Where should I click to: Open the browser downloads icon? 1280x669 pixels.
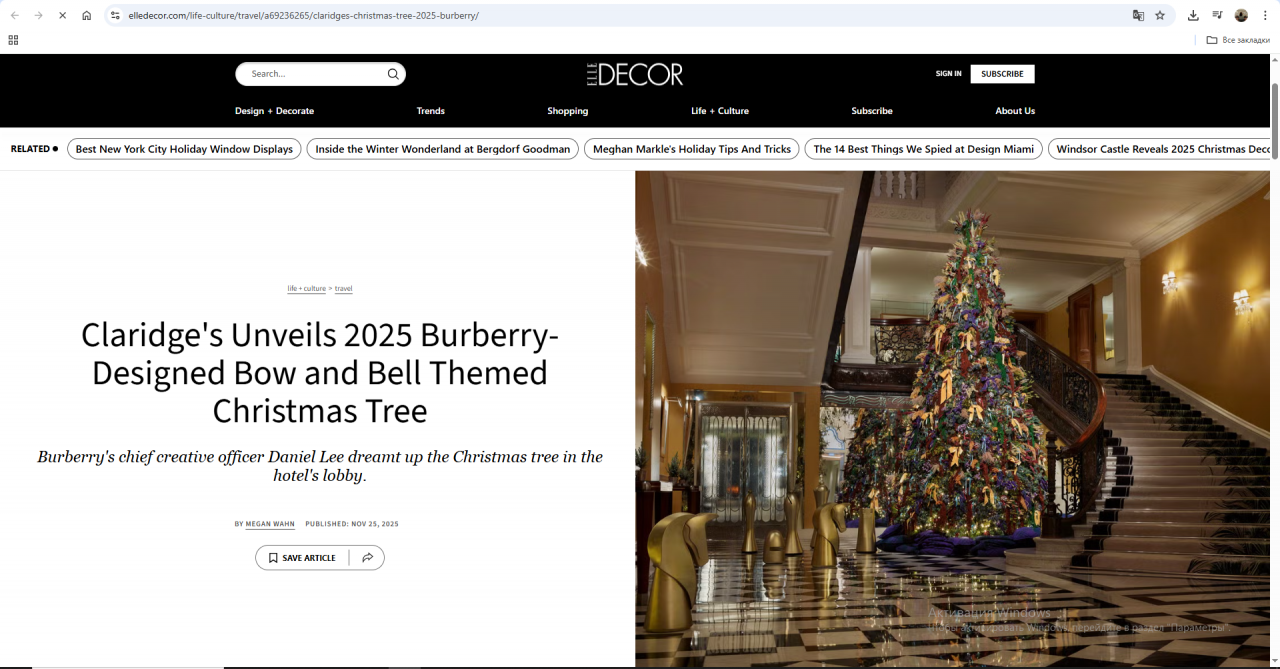point(1193,16)
